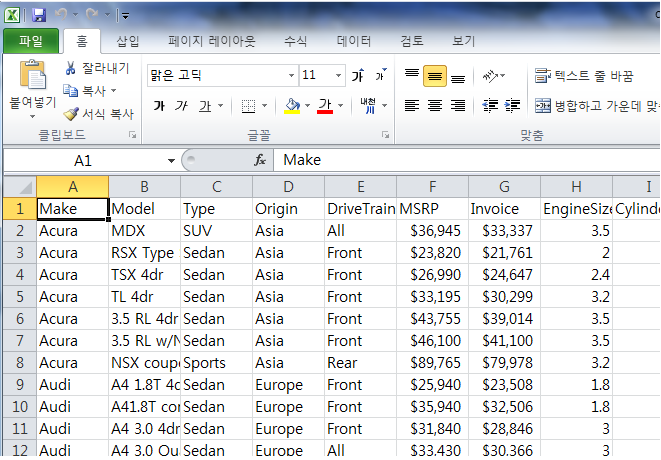
Task: Open the font size dropdown
Action: [338, 75]
